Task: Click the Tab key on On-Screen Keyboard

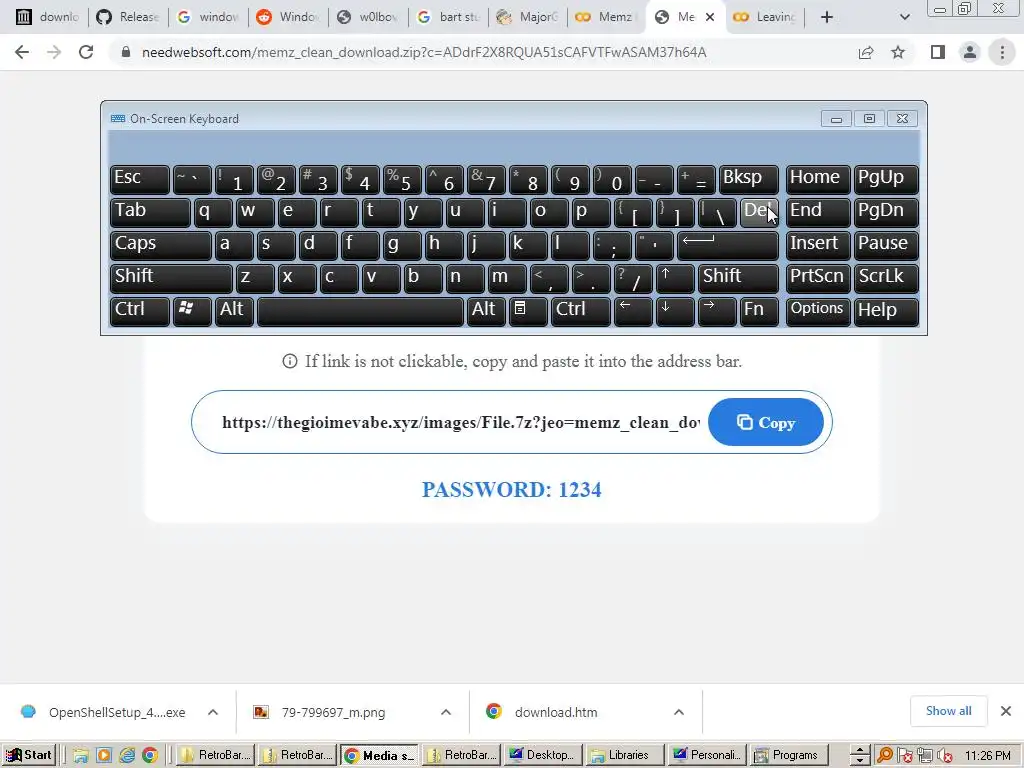Action: [x=150, y=212]
